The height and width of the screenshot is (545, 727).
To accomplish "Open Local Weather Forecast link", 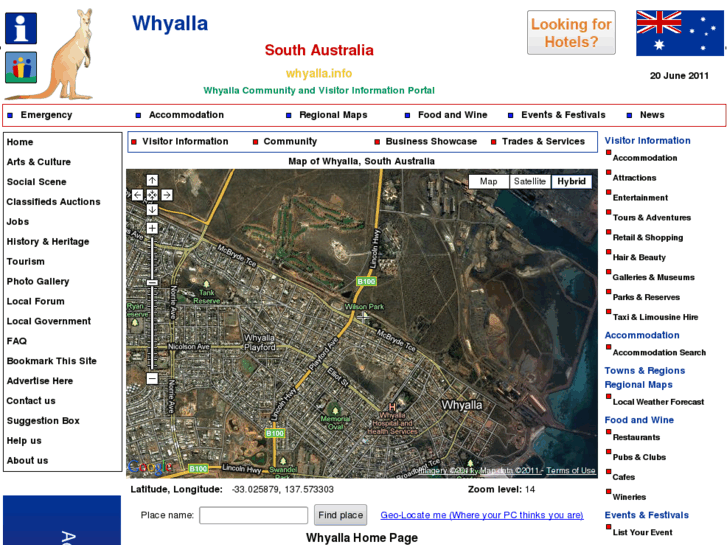I will click(658, 402).
